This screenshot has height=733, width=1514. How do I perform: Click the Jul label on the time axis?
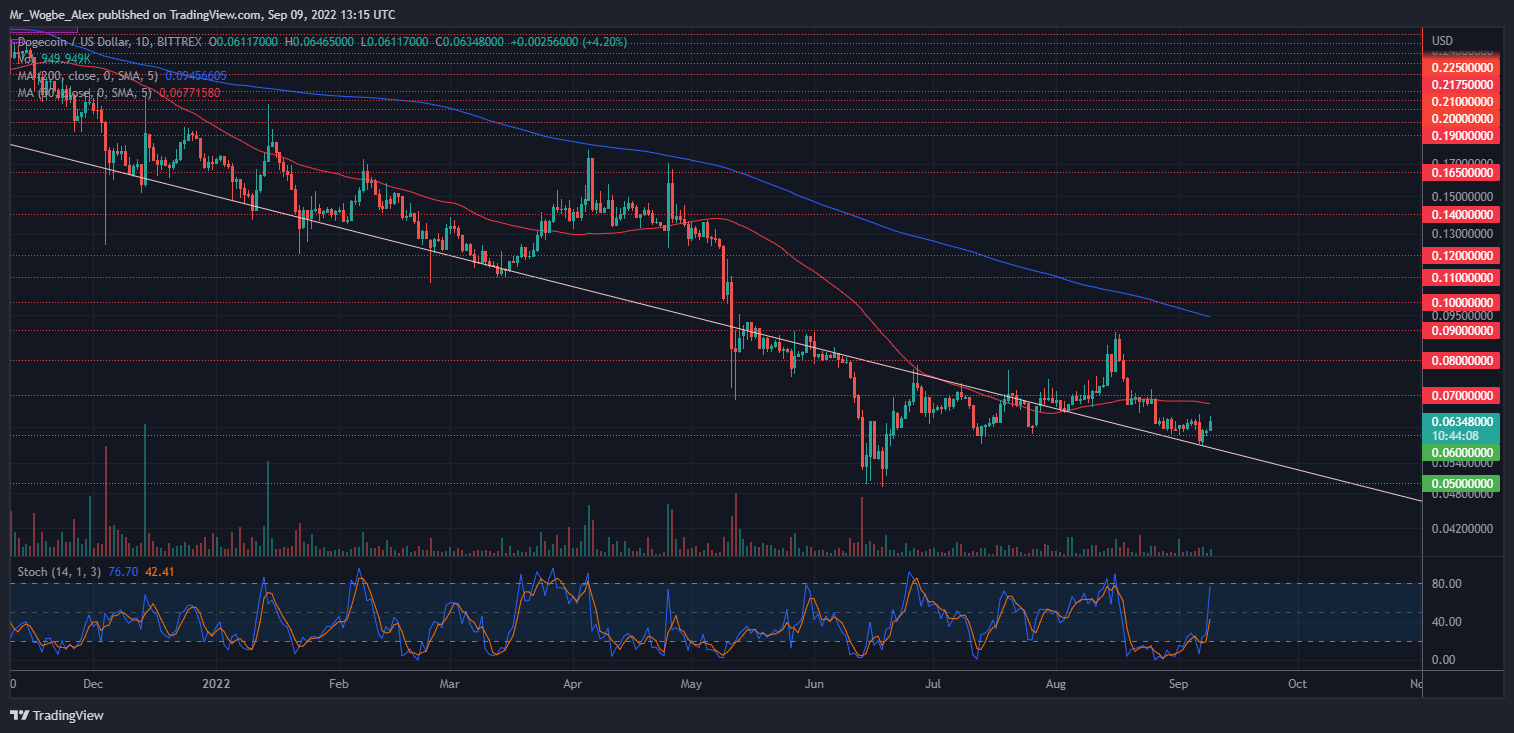pyautogui.click(x=931, y=685)
